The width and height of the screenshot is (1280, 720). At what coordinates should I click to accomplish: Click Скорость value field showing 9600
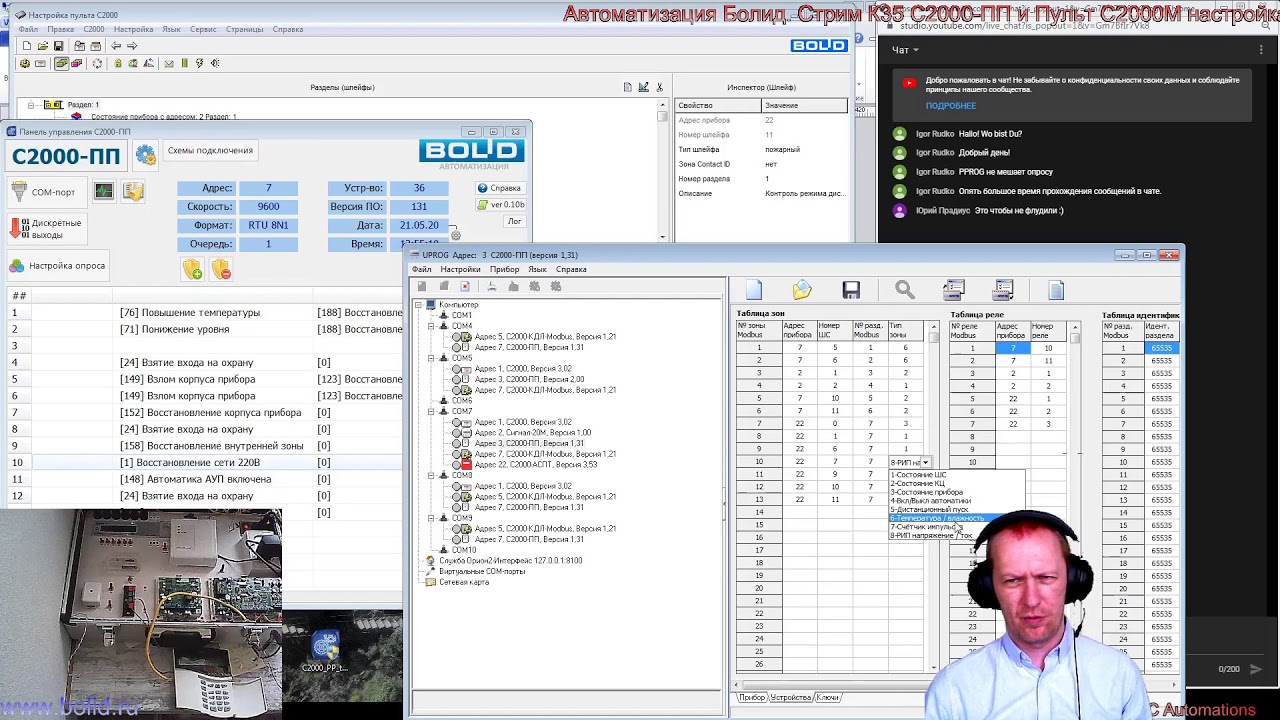[268, 207]
